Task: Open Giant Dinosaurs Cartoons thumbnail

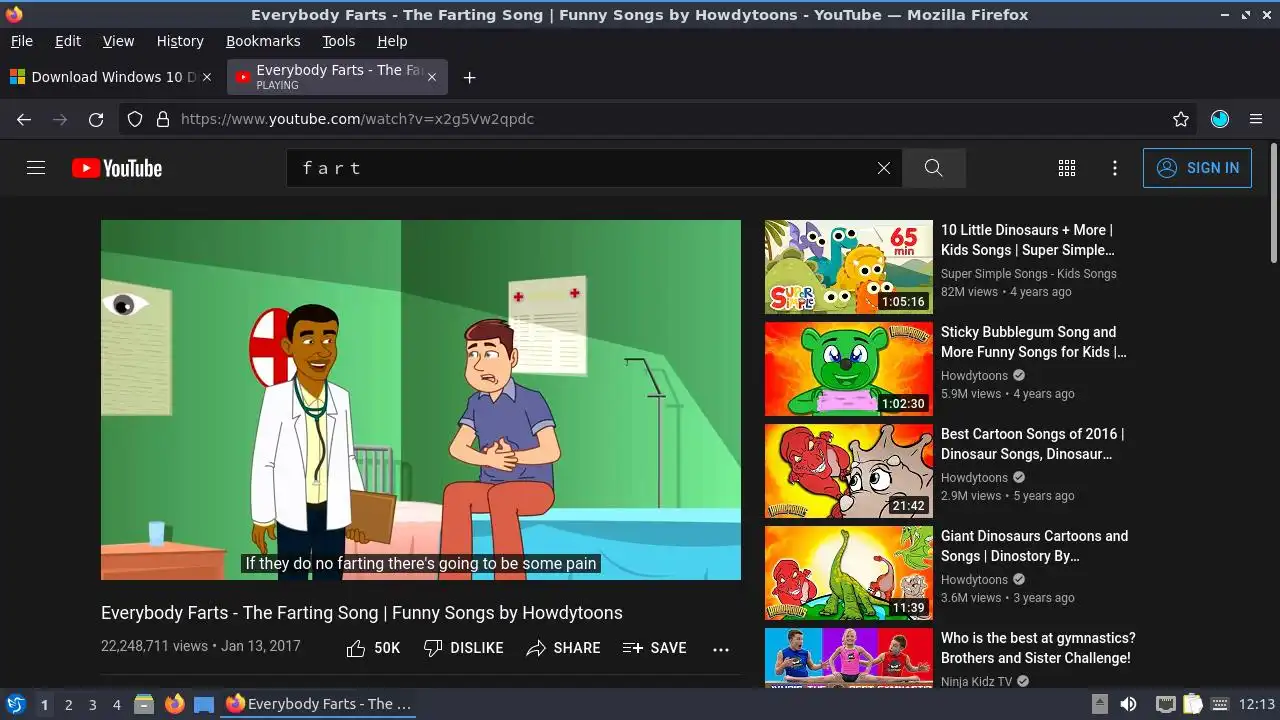Action: coord(849,573)
